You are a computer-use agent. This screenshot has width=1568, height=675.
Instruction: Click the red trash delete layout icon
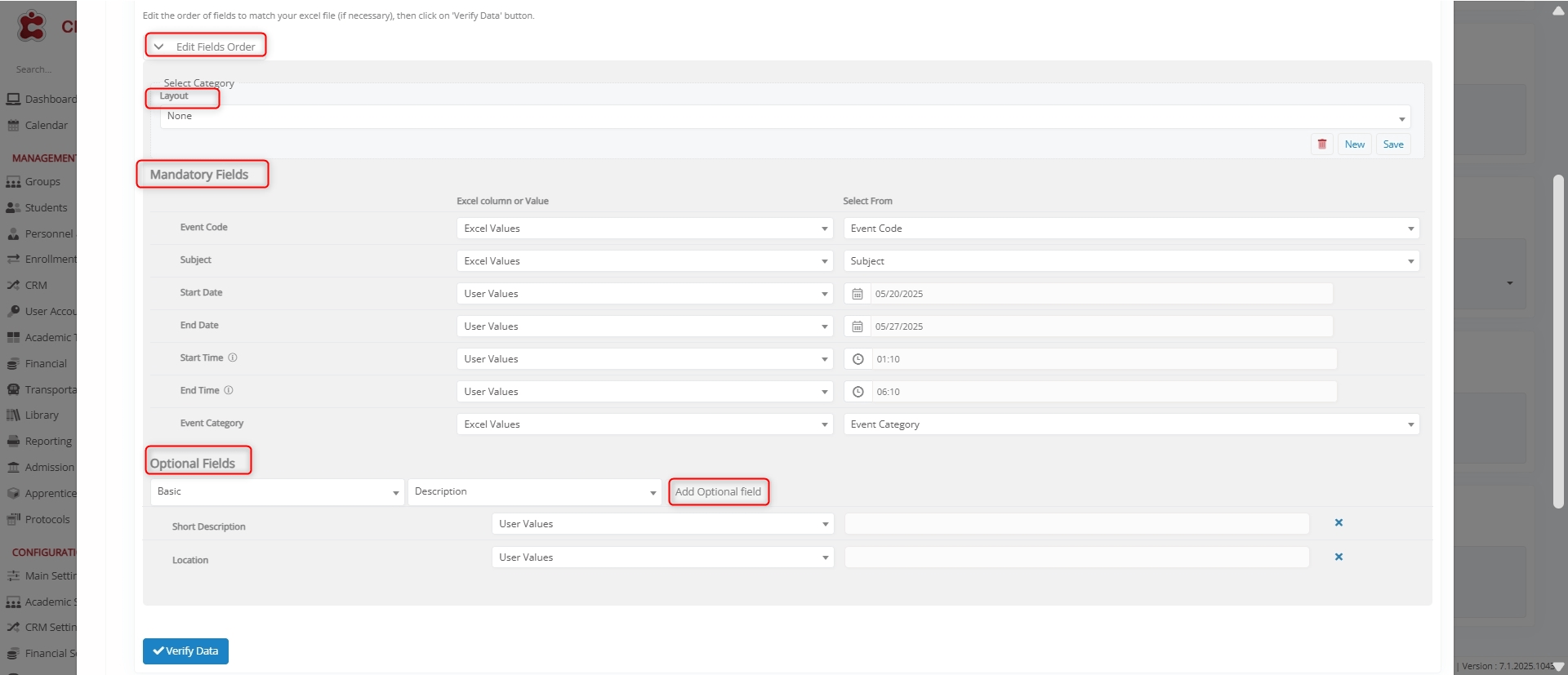(x=1321, y=144)
